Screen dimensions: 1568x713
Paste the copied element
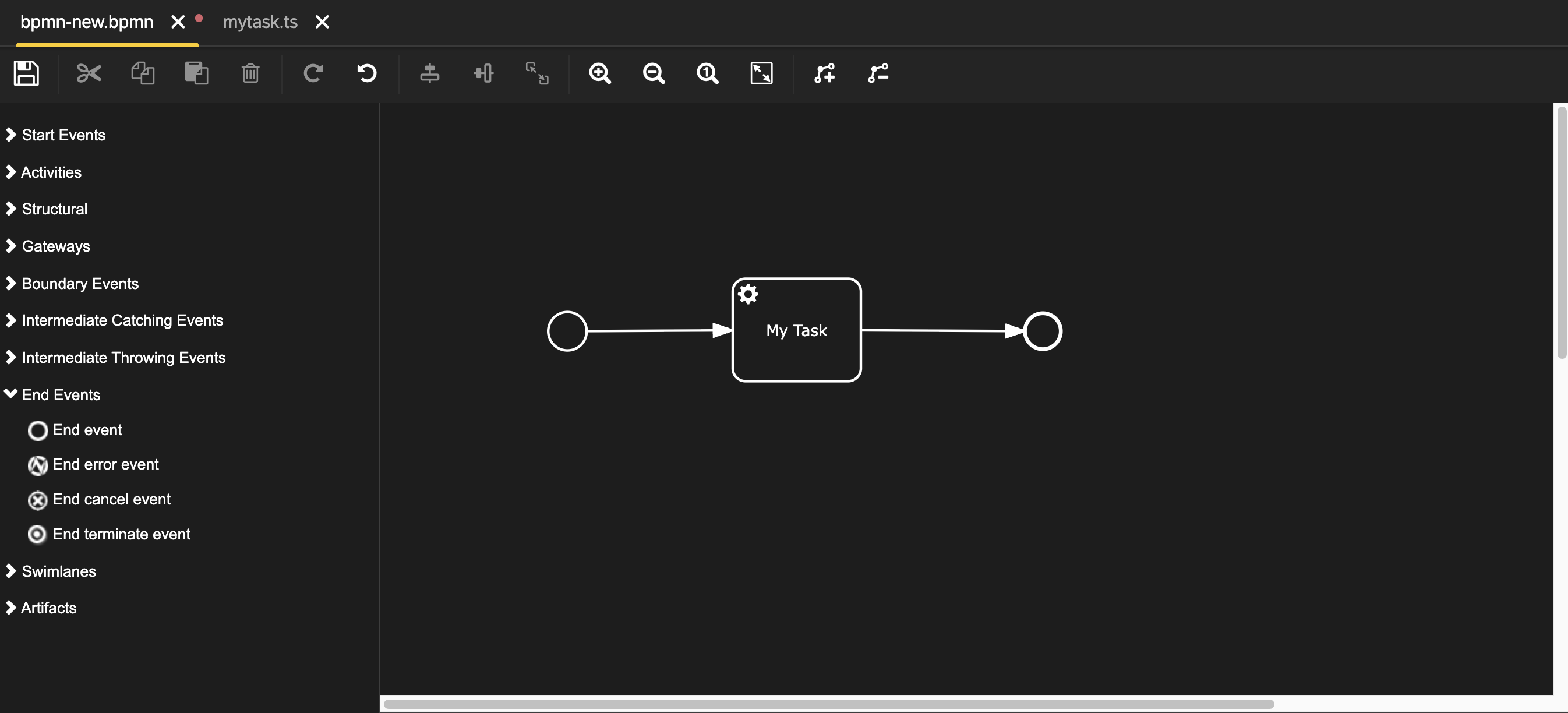click(x=196, y=73)
